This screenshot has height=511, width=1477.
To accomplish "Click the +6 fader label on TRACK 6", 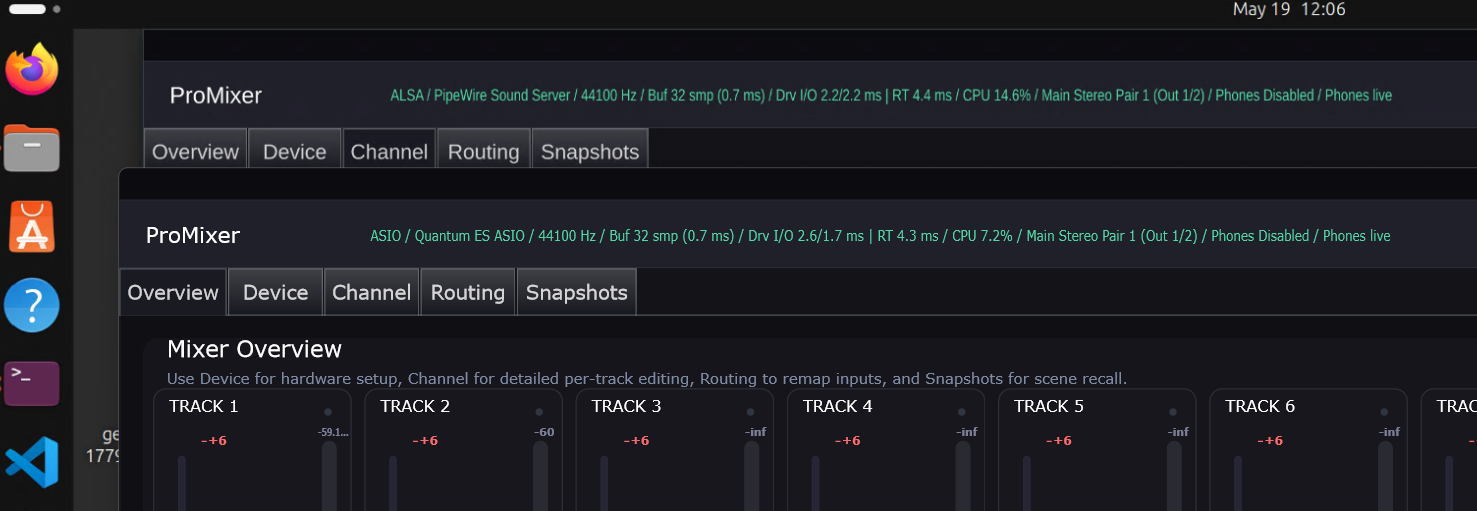I will pos(1270,440).
